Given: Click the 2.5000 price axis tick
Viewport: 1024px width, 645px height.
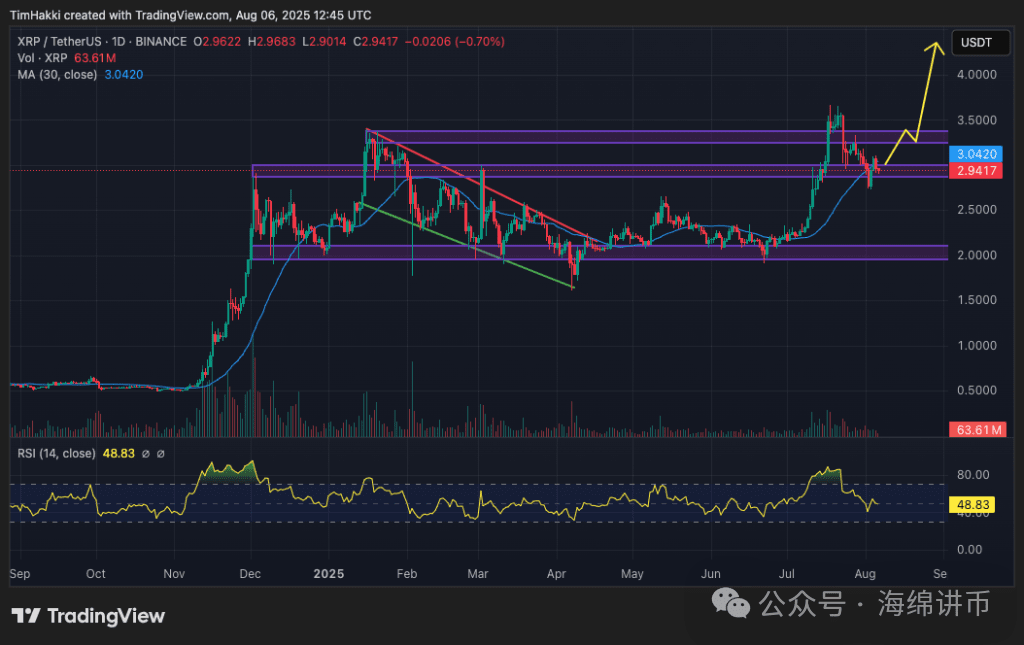Looking at the screenshot, I should click(976, 210).
